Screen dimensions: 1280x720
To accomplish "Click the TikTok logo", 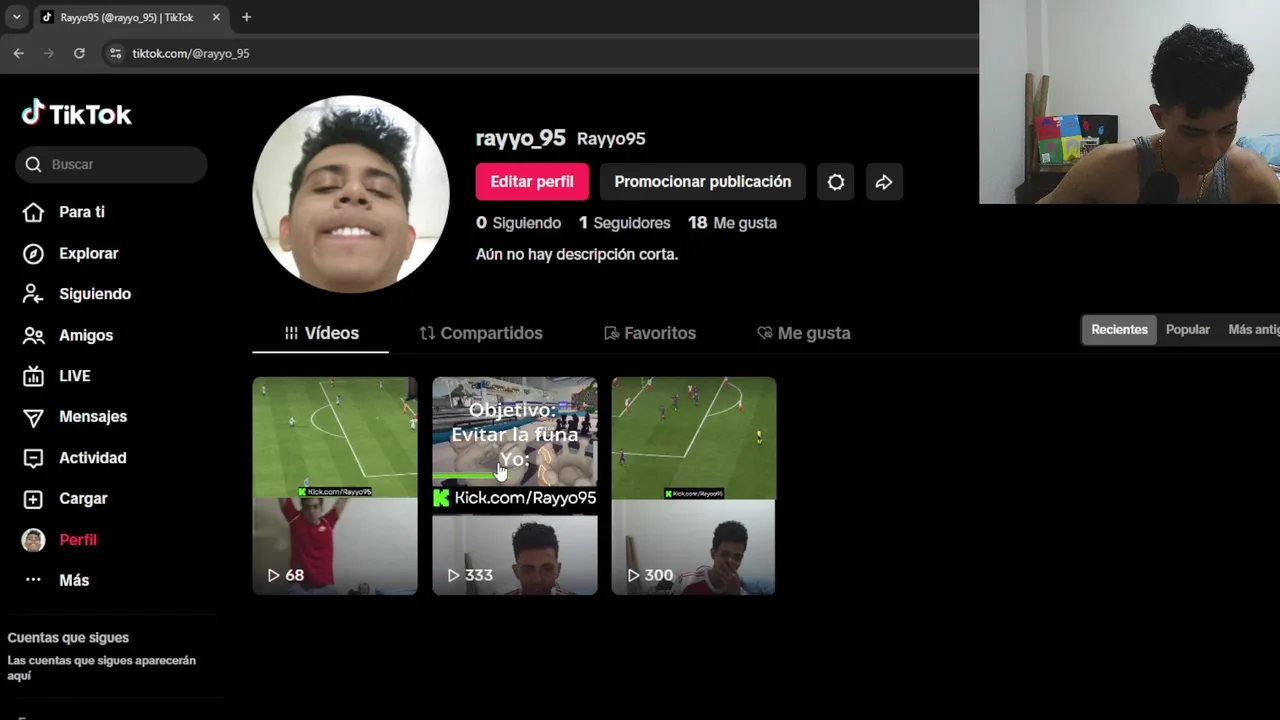I will click(x=77, y=114).
